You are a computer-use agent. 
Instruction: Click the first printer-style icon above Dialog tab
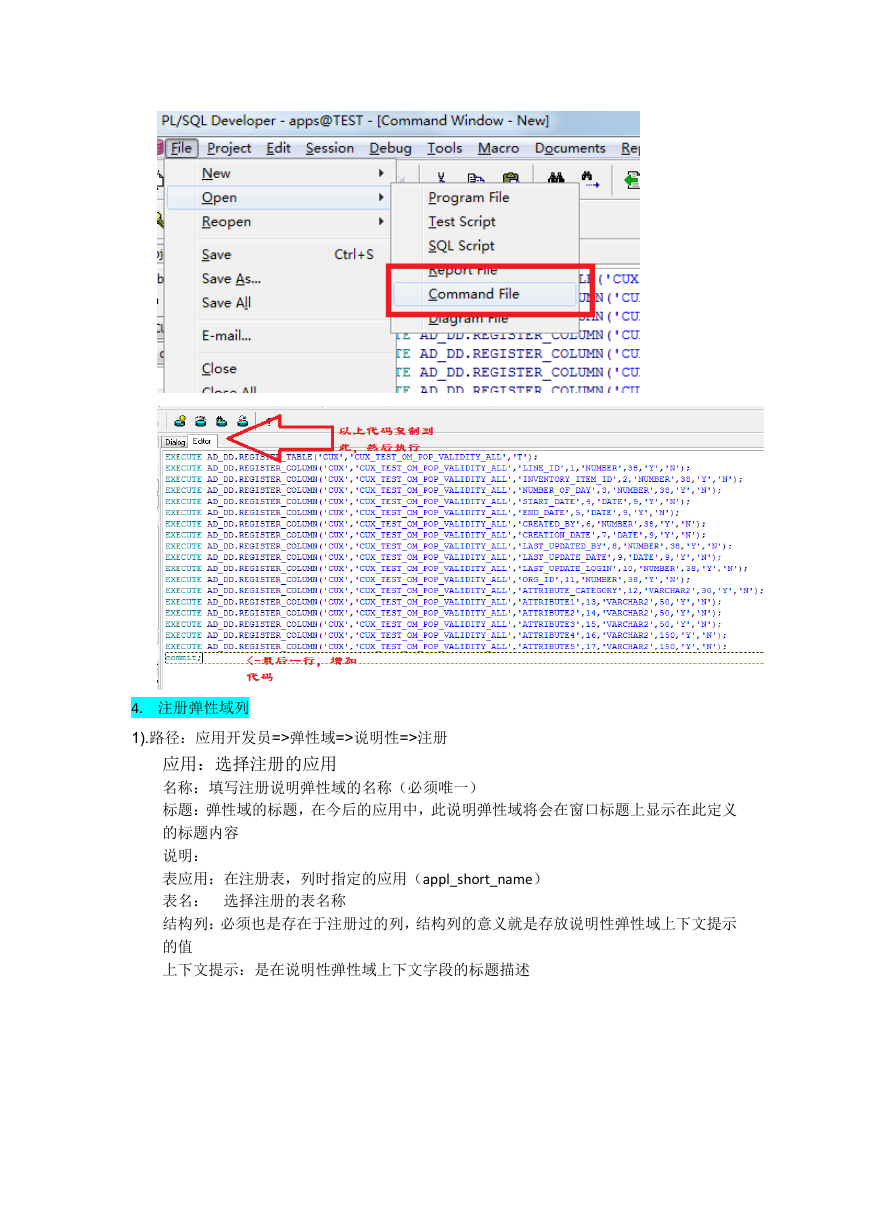pyautogui.click(x=181, y=421)
